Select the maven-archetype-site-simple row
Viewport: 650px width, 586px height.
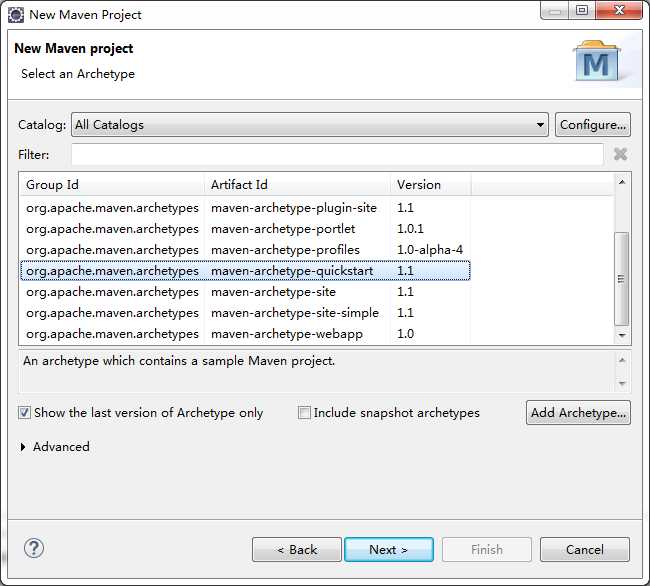245,313
